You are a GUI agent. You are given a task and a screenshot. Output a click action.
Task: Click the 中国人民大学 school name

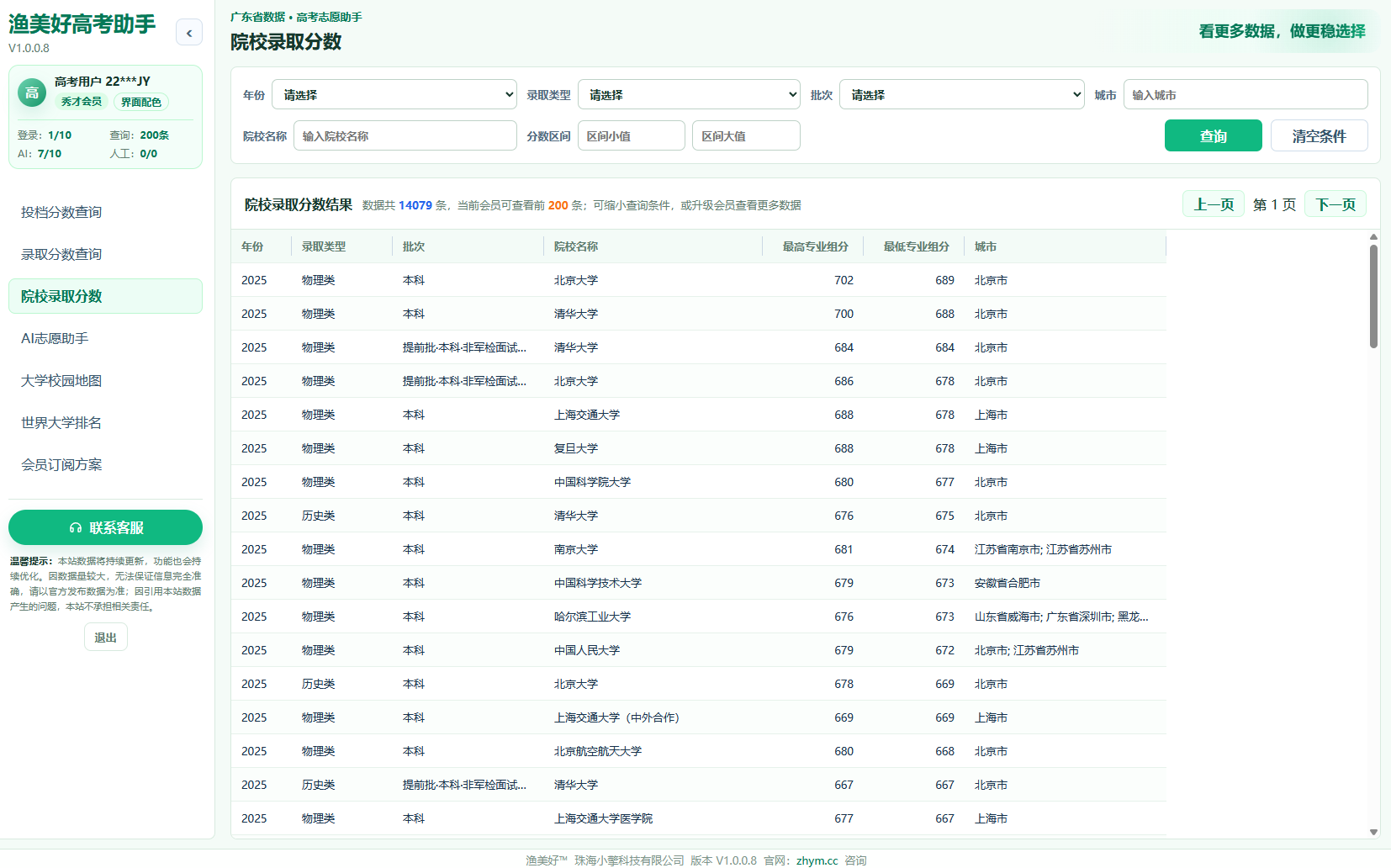(x=587, y=650)
